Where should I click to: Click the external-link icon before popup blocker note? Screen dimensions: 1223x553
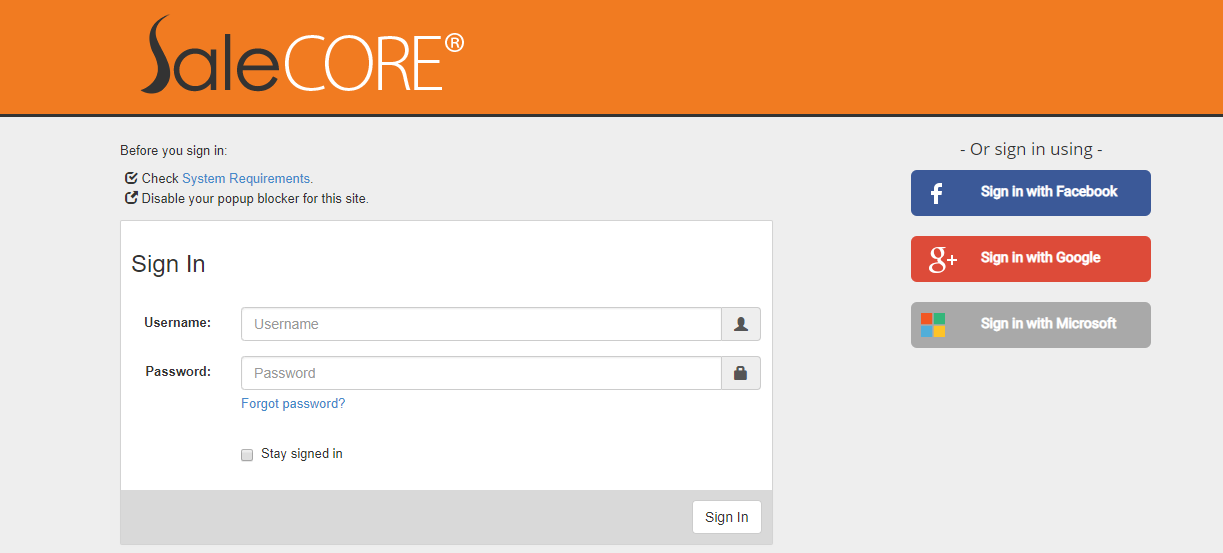(131, 198)
